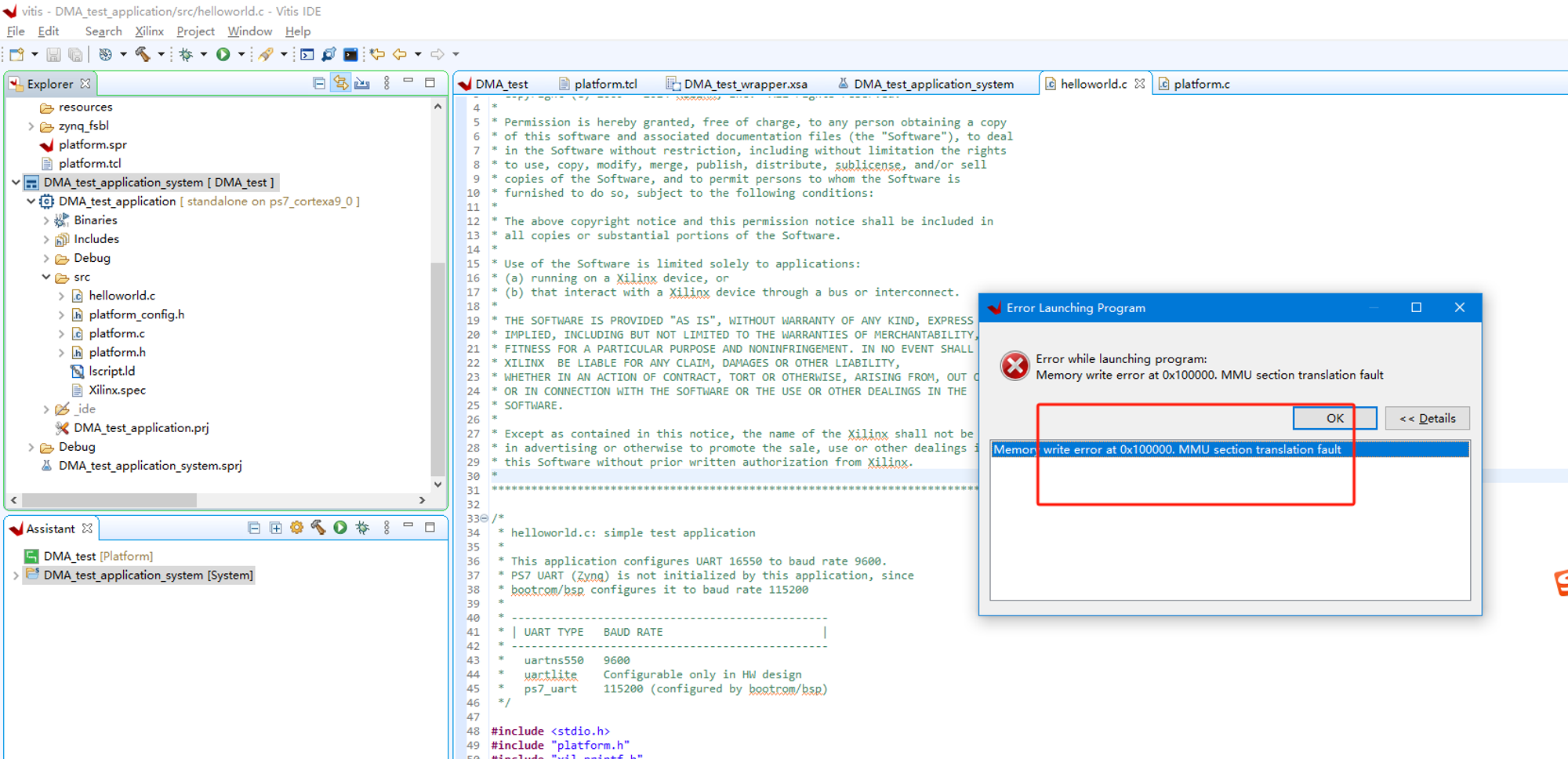The image size is (1568, 759).
Task: Open Explorer panel view menu dots
Action: click(387, 83)
